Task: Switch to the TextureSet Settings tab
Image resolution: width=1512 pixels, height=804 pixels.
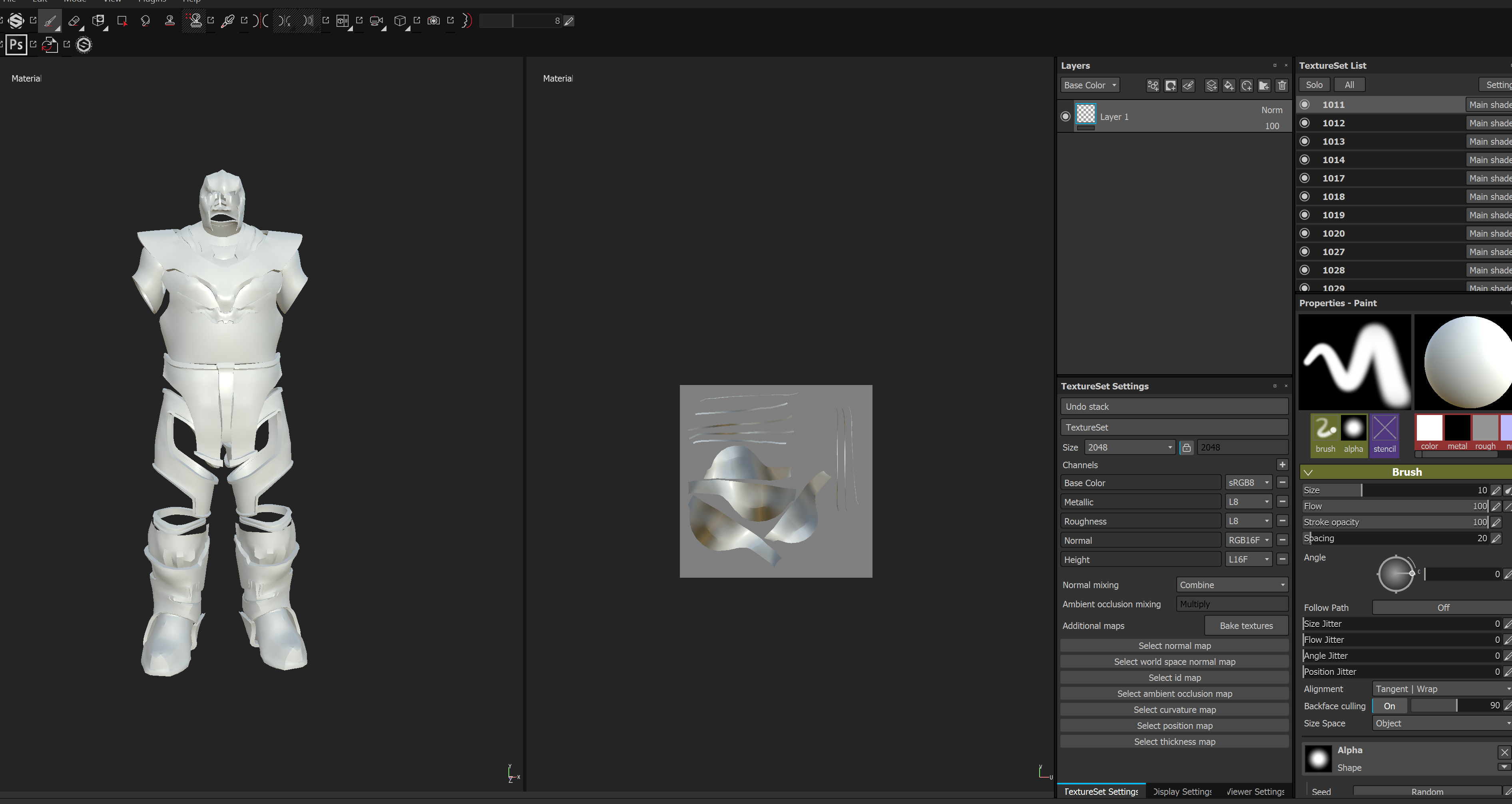Action: (1101, 792)
